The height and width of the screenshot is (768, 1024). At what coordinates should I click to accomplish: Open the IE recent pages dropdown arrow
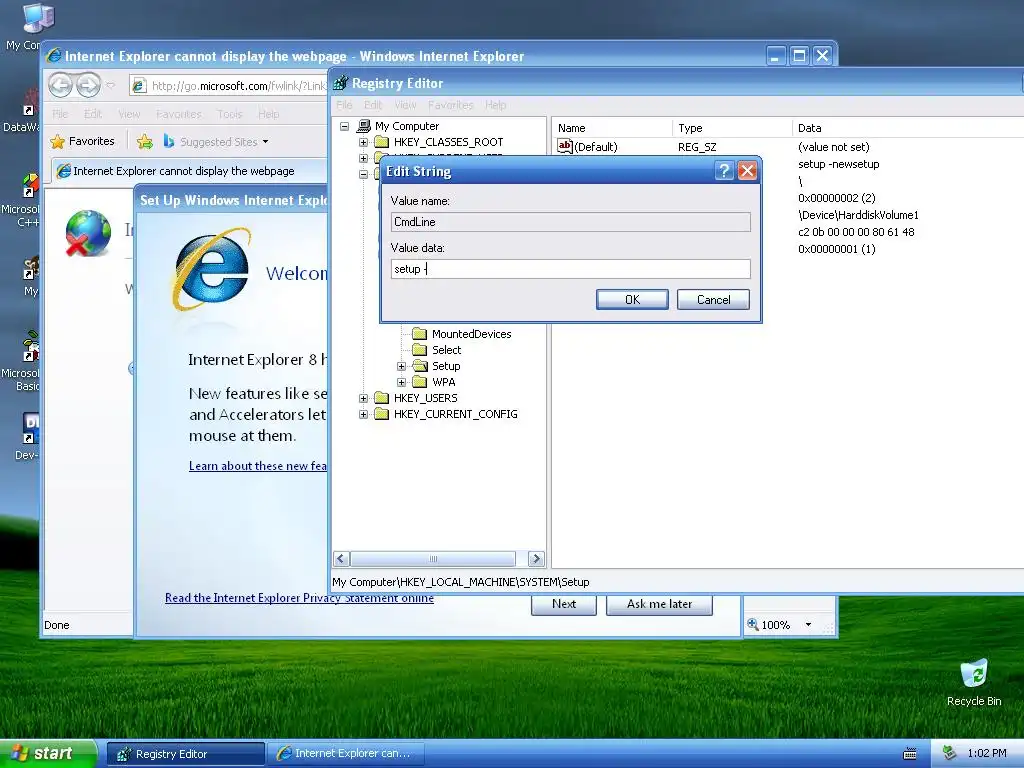click(x=110, y=85)
